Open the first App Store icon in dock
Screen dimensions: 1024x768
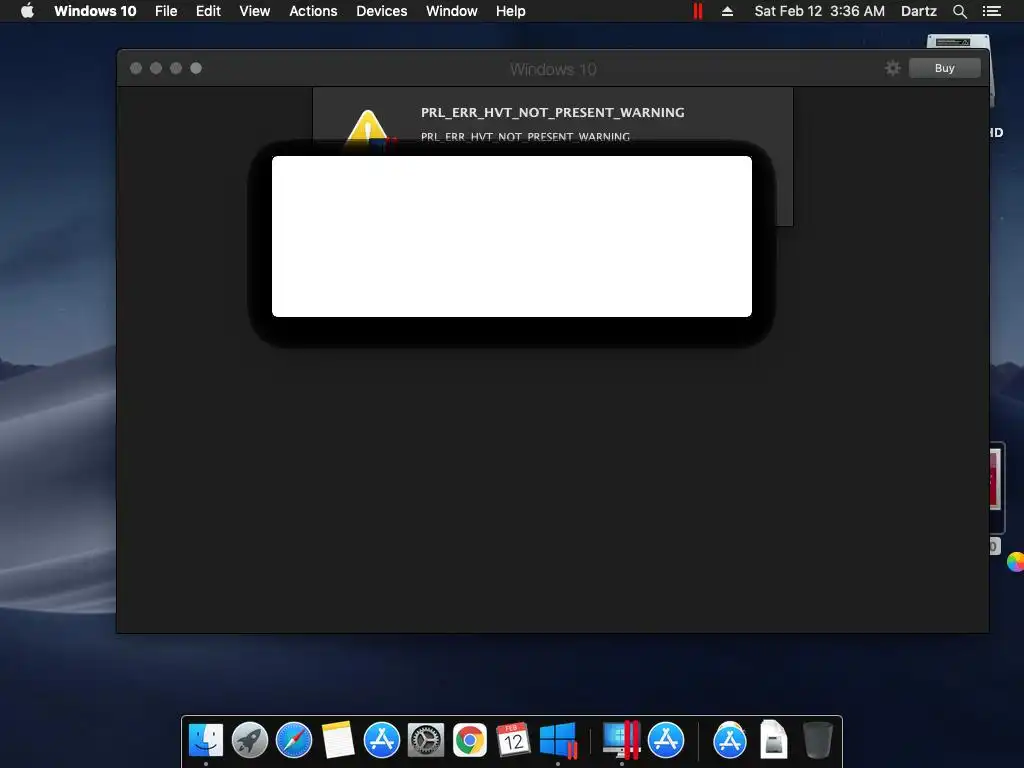coord(381,740)
